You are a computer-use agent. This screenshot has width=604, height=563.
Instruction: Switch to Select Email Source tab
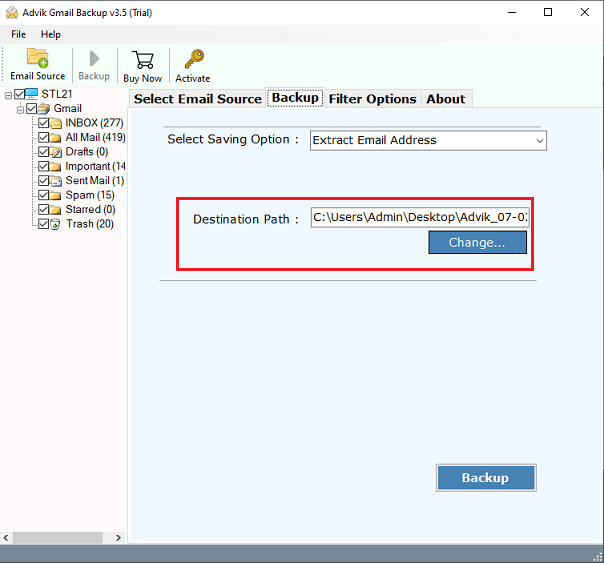point(198,99)
